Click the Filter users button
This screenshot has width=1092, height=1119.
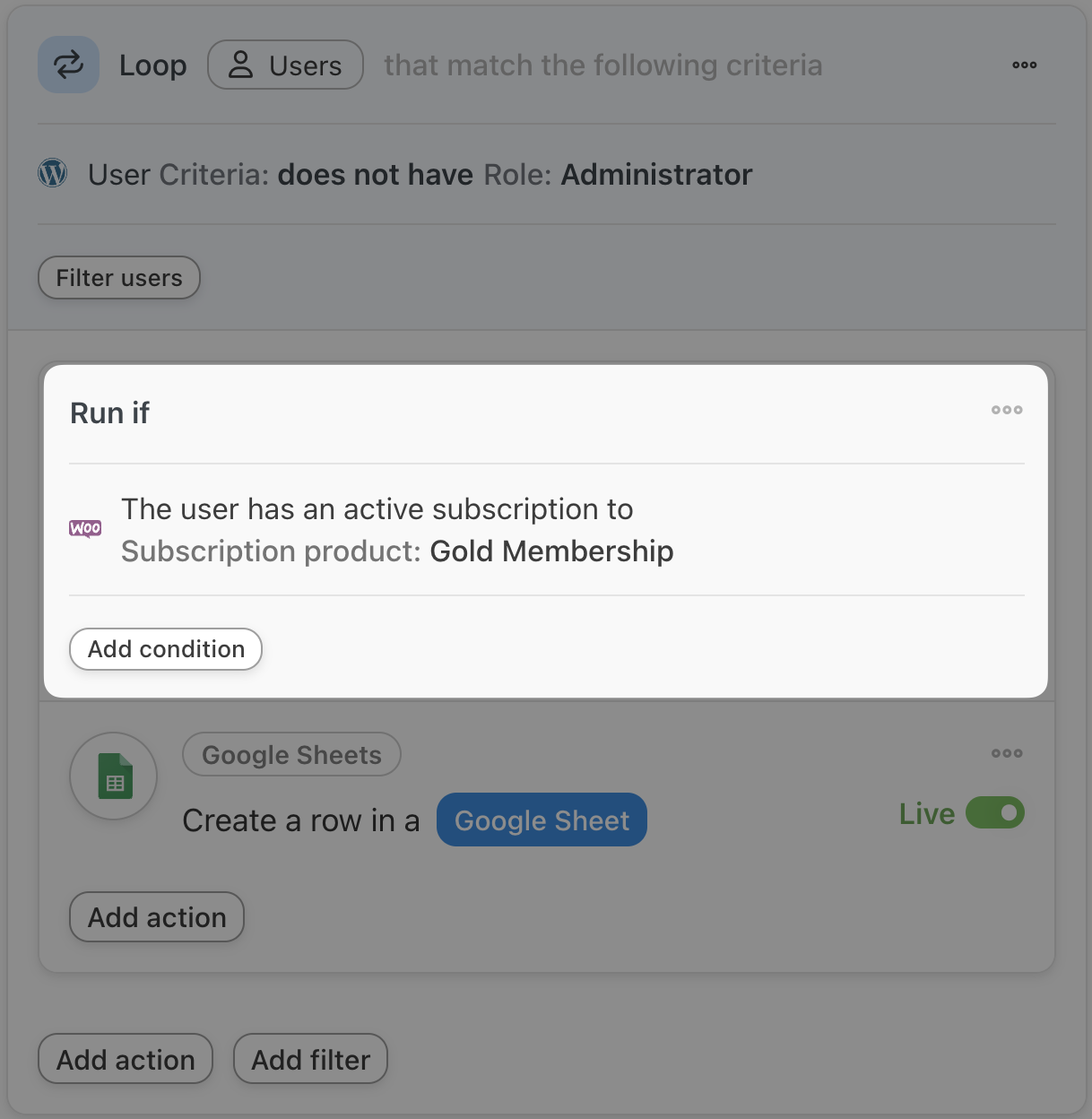119,278
